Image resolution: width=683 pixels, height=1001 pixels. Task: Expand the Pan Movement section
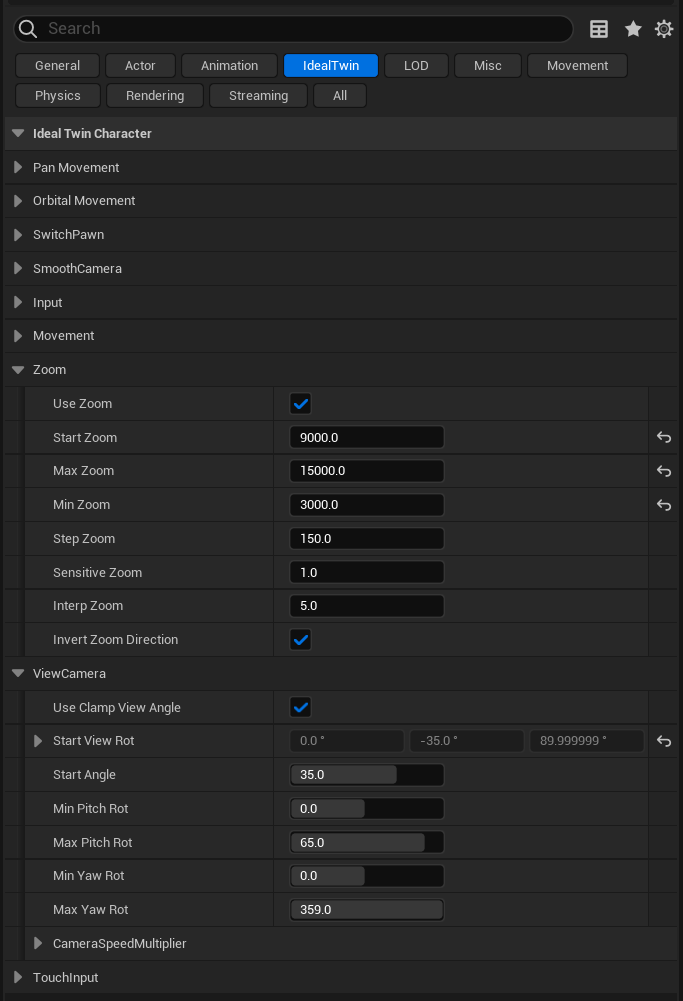coord(18,167)
